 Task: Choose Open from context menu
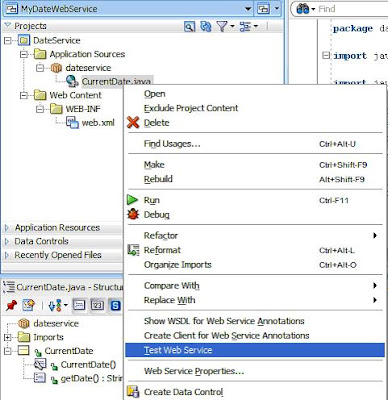tap(255, 94)
